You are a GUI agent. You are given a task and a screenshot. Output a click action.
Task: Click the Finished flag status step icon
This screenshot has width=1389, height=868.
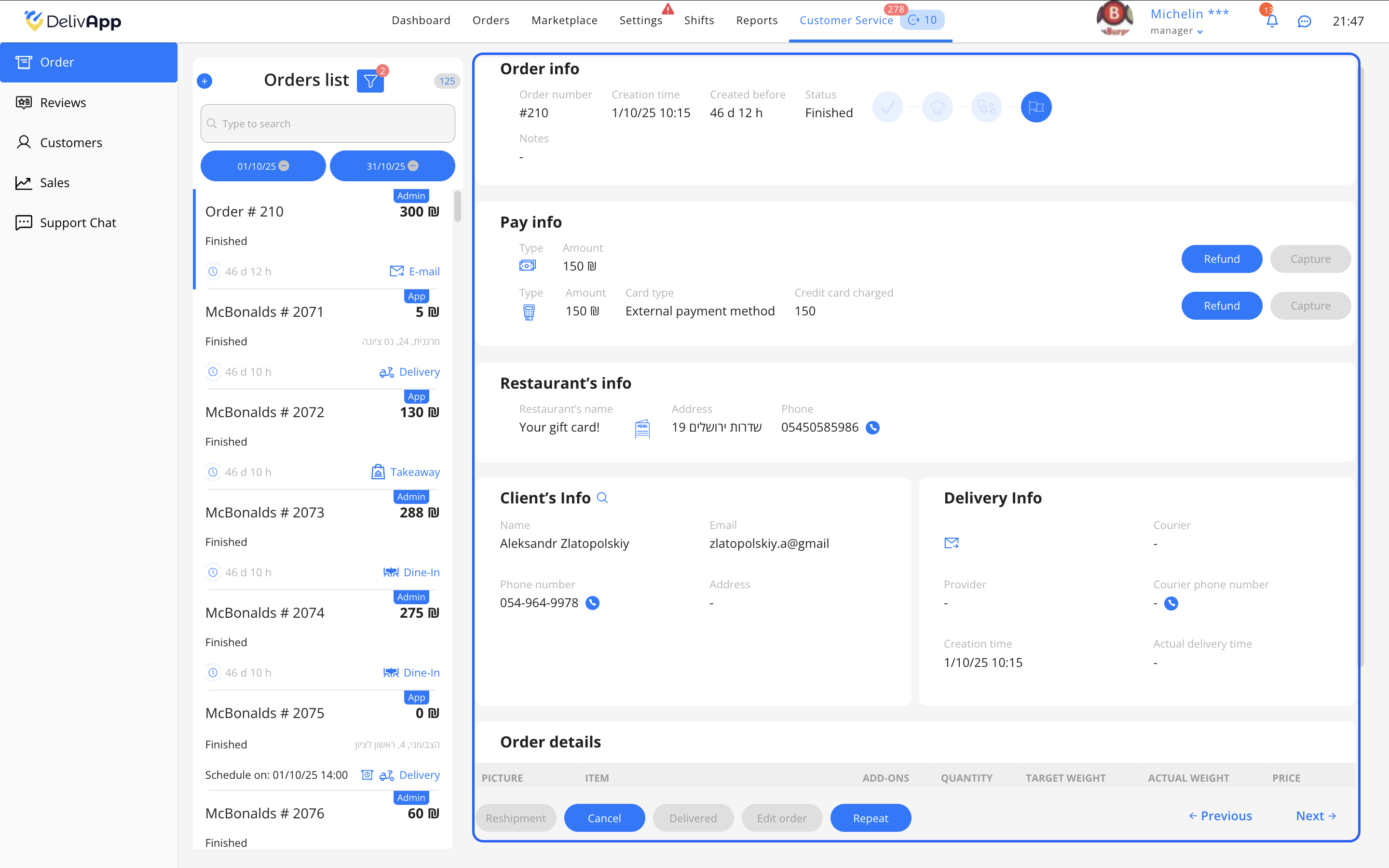(x=1036, y=108)
